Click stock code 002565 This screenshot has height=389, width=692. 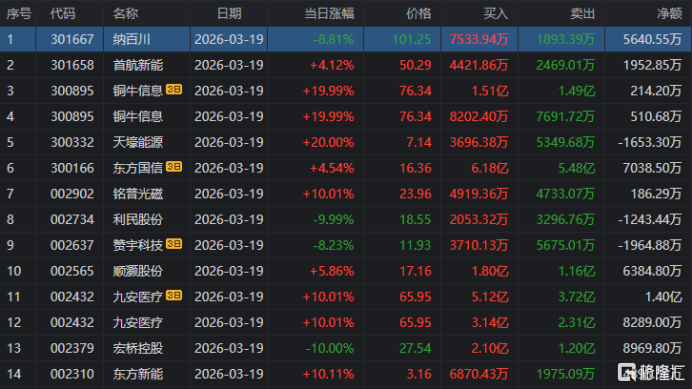pyautogui.click(x=72, y=271)
